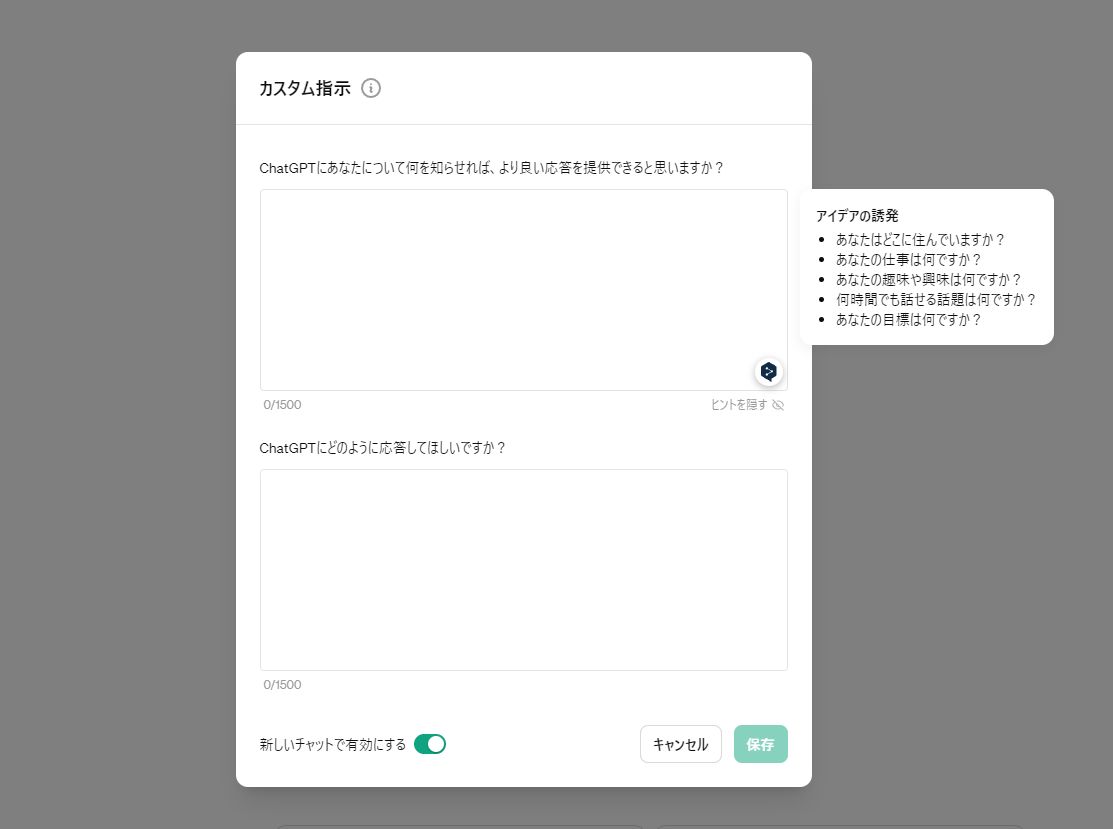Click the crossed-out eye hint icon
The width and height of the screenshot is (1113, 829).
(x=778, y=405)
